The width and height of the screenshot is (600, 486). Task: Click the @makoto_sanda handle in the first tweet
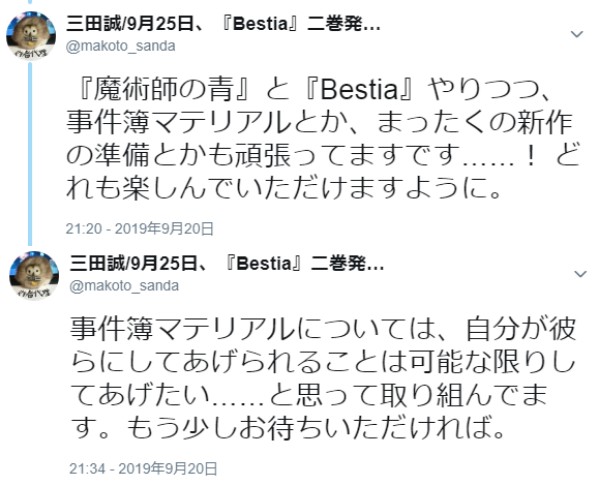124,45
